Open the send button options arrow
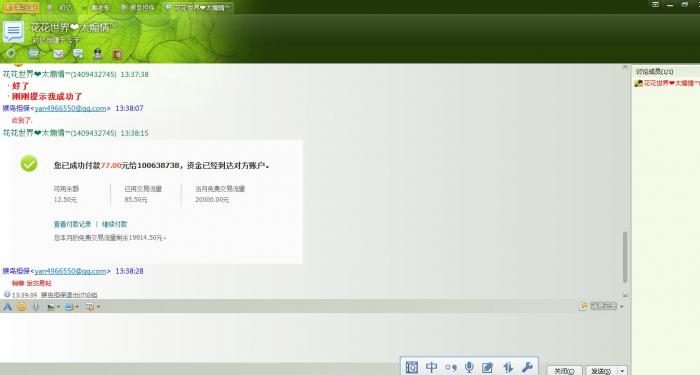Image resolution: width=700 pixels, height=375 pixels. (x=622, y=371)
